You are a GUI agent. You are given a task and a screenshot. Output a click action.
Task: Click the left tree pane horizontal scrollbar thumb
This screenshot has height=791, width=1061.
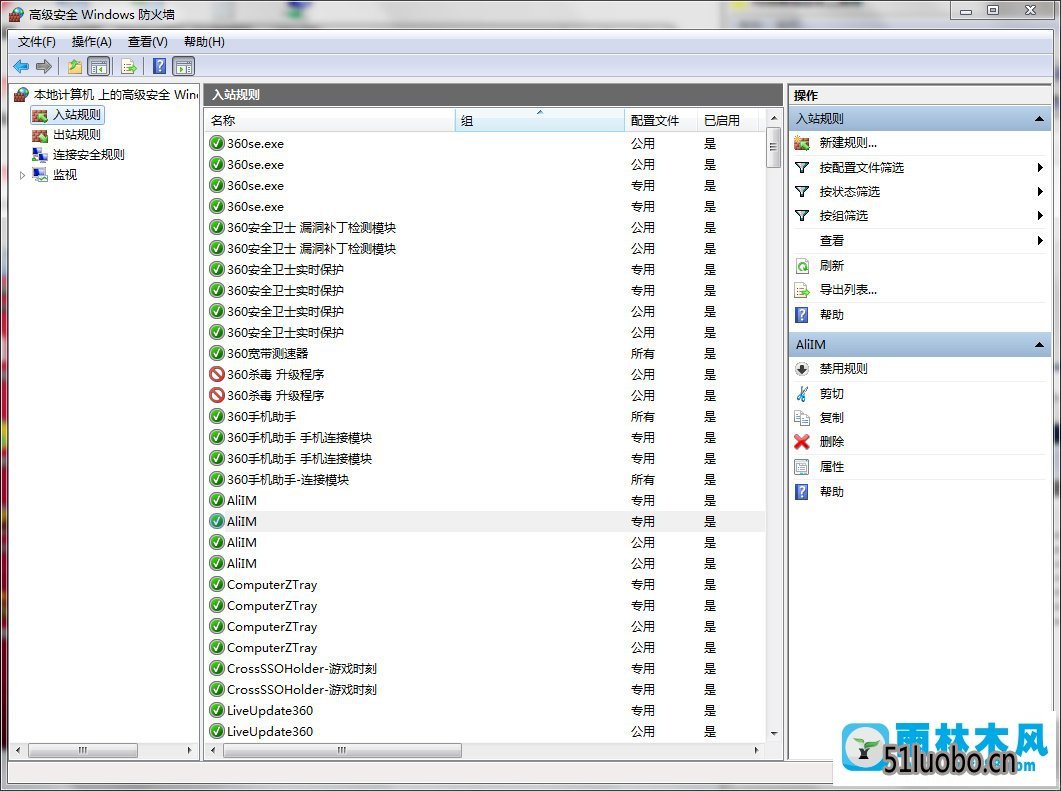(x=83, y=750)
